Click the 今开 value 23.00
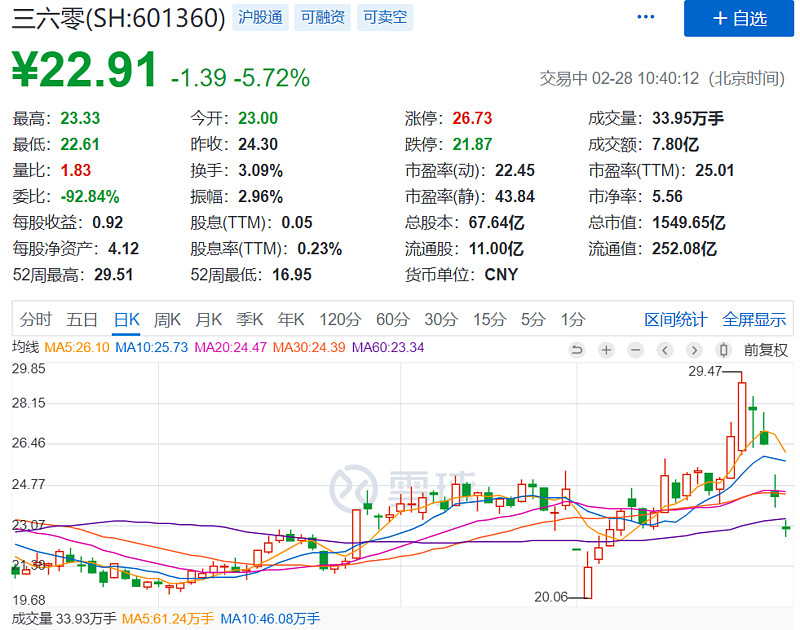The width and height of the screenshot is (800, 630). pyautogui.click(x=258, y=118)
